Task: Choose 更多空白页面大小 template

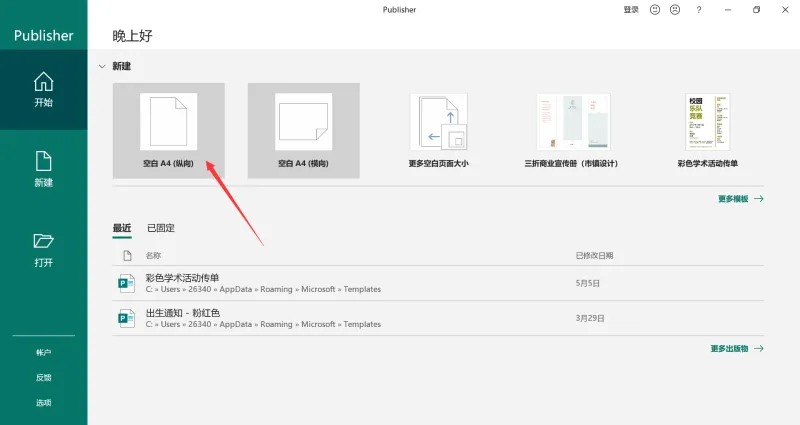Action: click(x=439, y=131)
